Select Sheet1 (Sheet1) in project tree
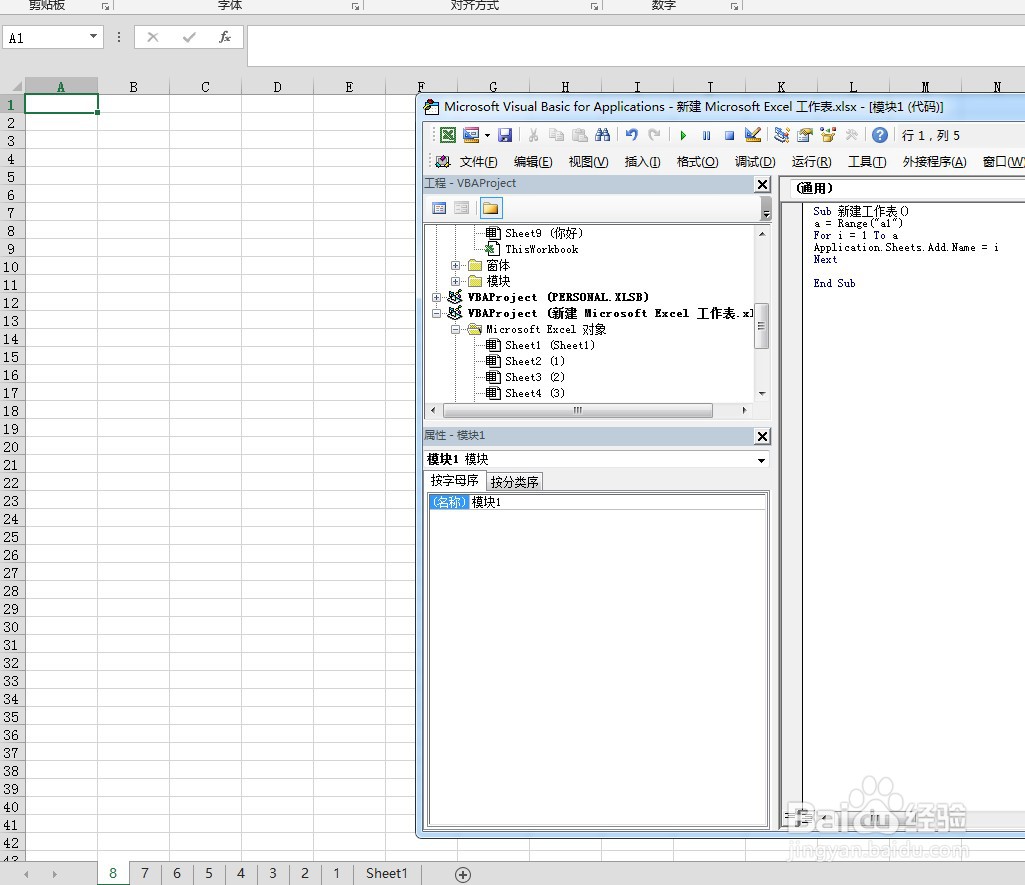Image resolution: width=1025 pixels, height=885 pixels. click(550, 345)
